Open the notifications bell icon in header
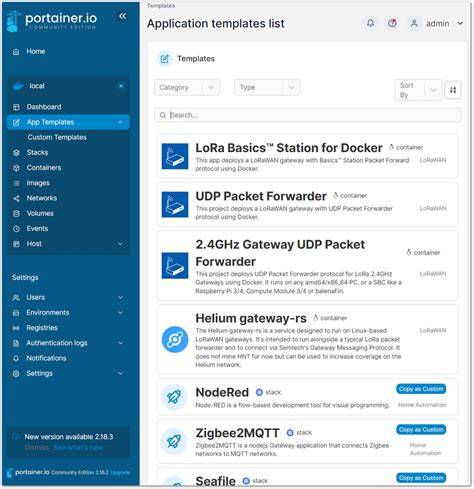The height and width of the screenshot is (489, 474). click(x=370, y=23)
